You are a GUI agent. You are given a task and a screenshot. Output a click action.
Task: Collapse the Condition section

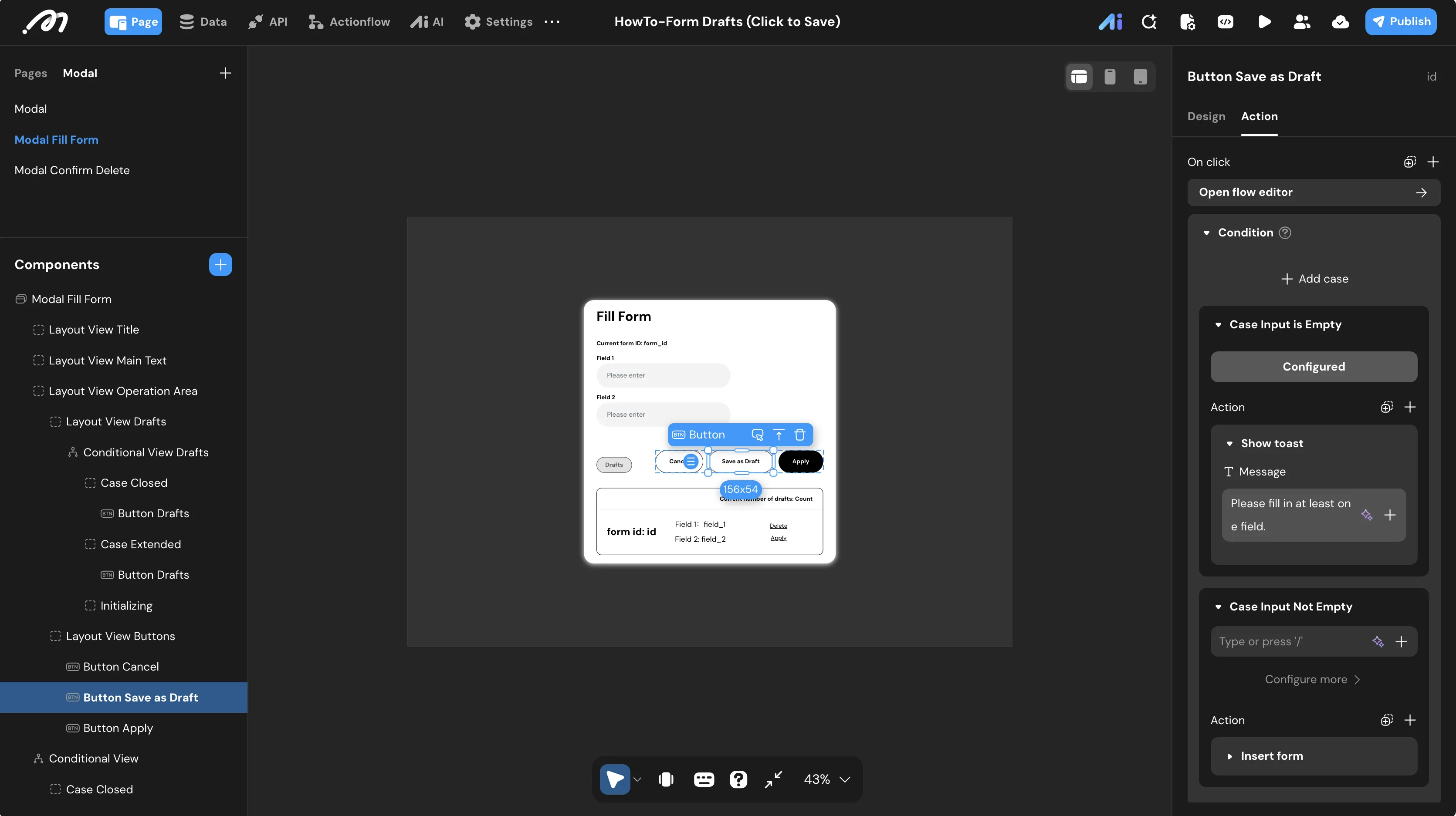coord(1206,233)
